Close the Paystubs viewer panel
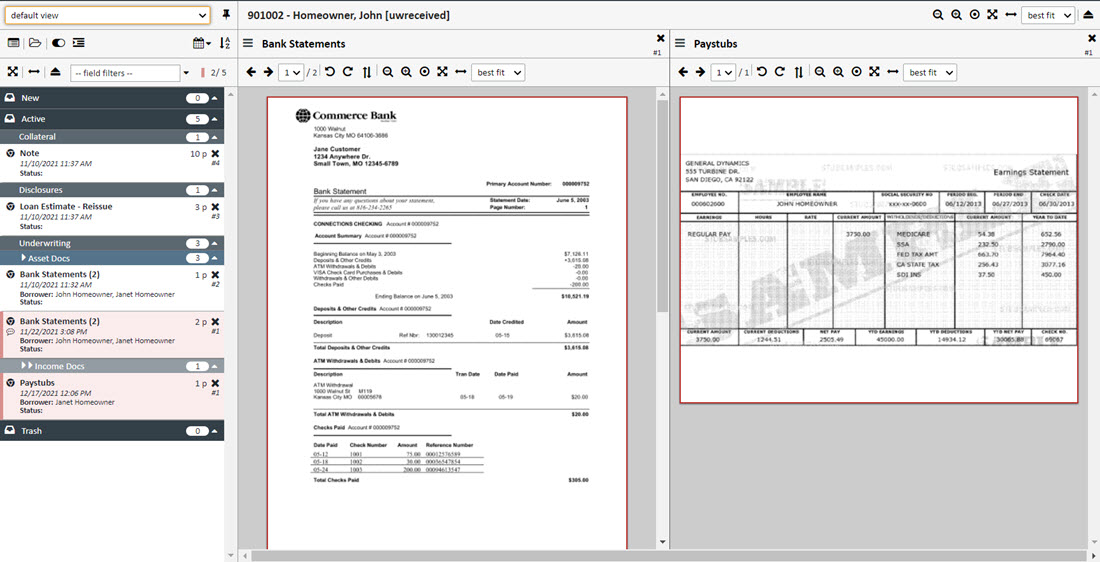 (1088, 38)
